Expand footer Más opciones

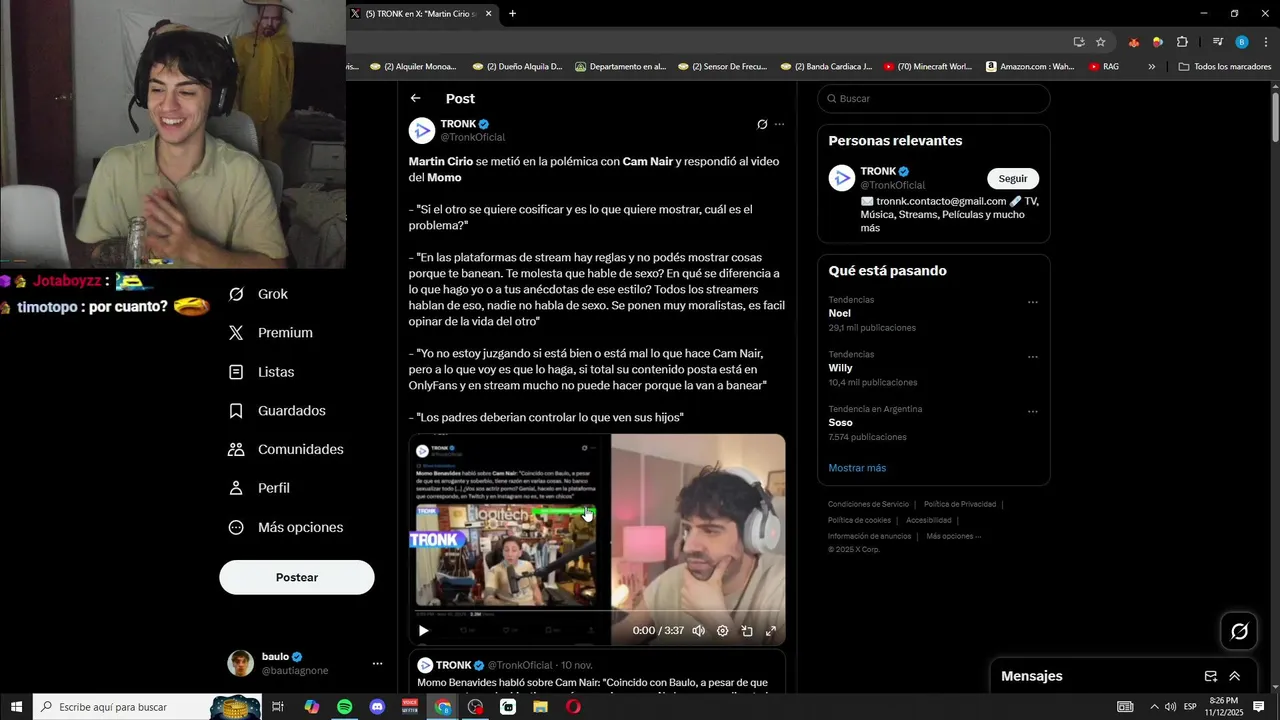954,536
